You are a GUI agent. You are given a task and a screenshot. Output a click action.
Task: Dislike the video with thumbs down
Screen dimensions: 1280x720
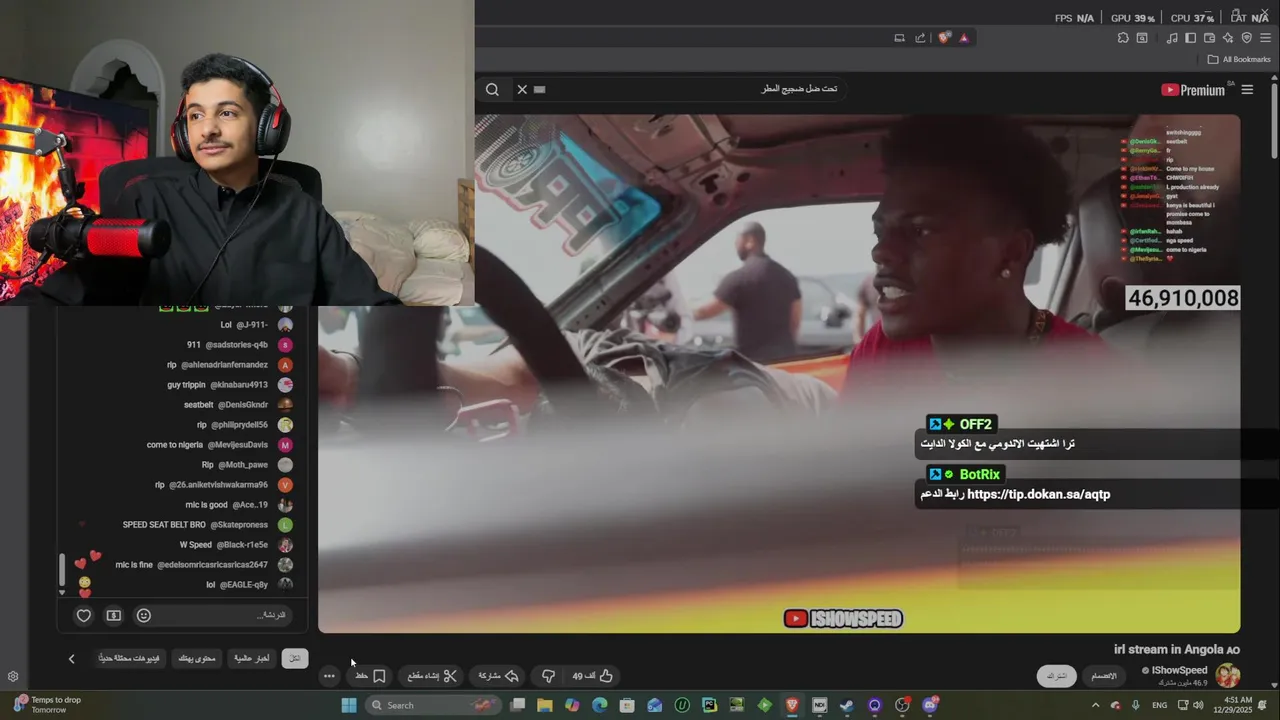(x=548, y=676)
